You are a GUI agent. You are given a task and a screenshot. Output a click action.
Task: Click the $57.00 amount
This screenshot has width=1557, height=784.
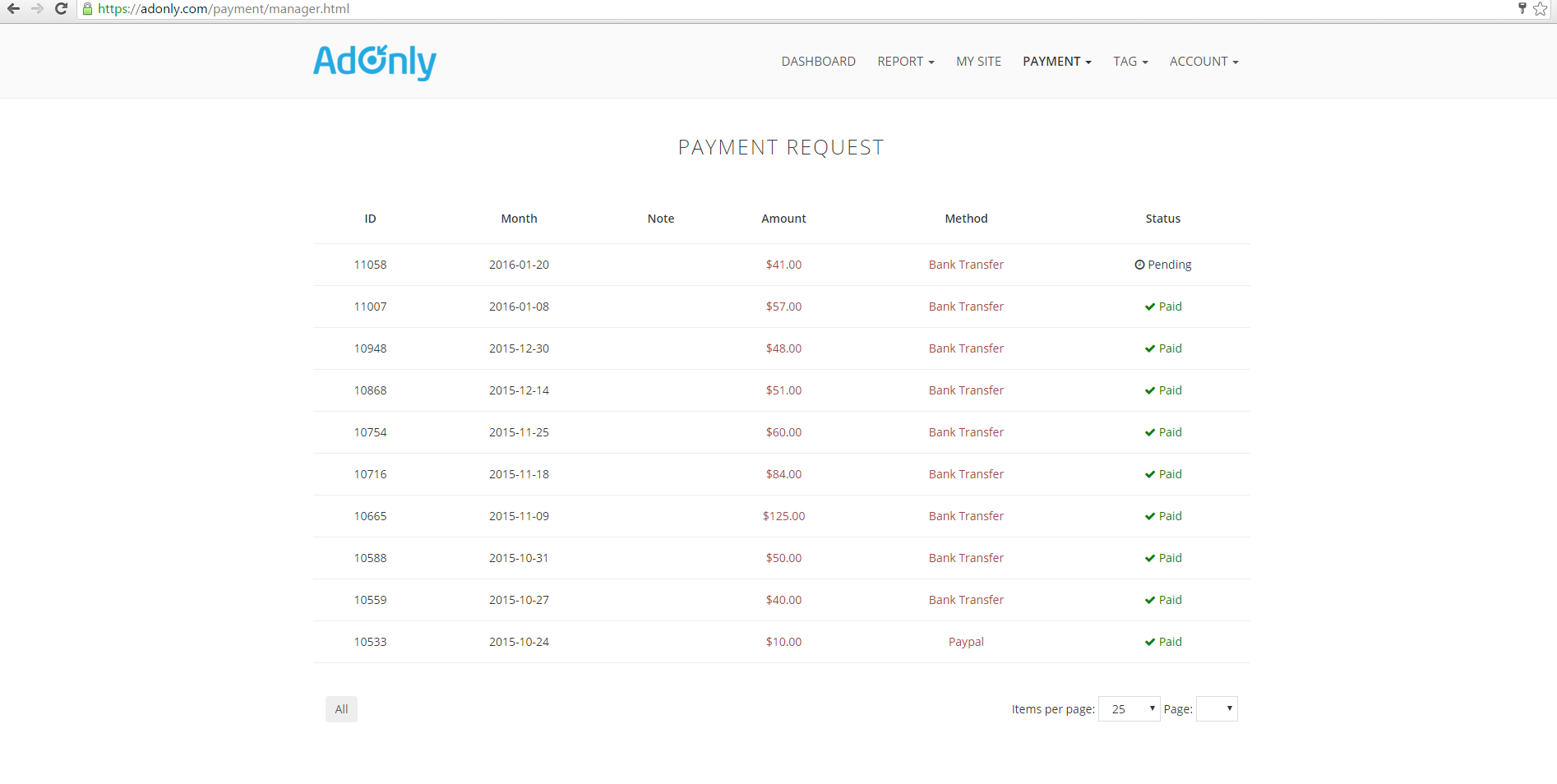pyautogui.click(x=784, y=307)
